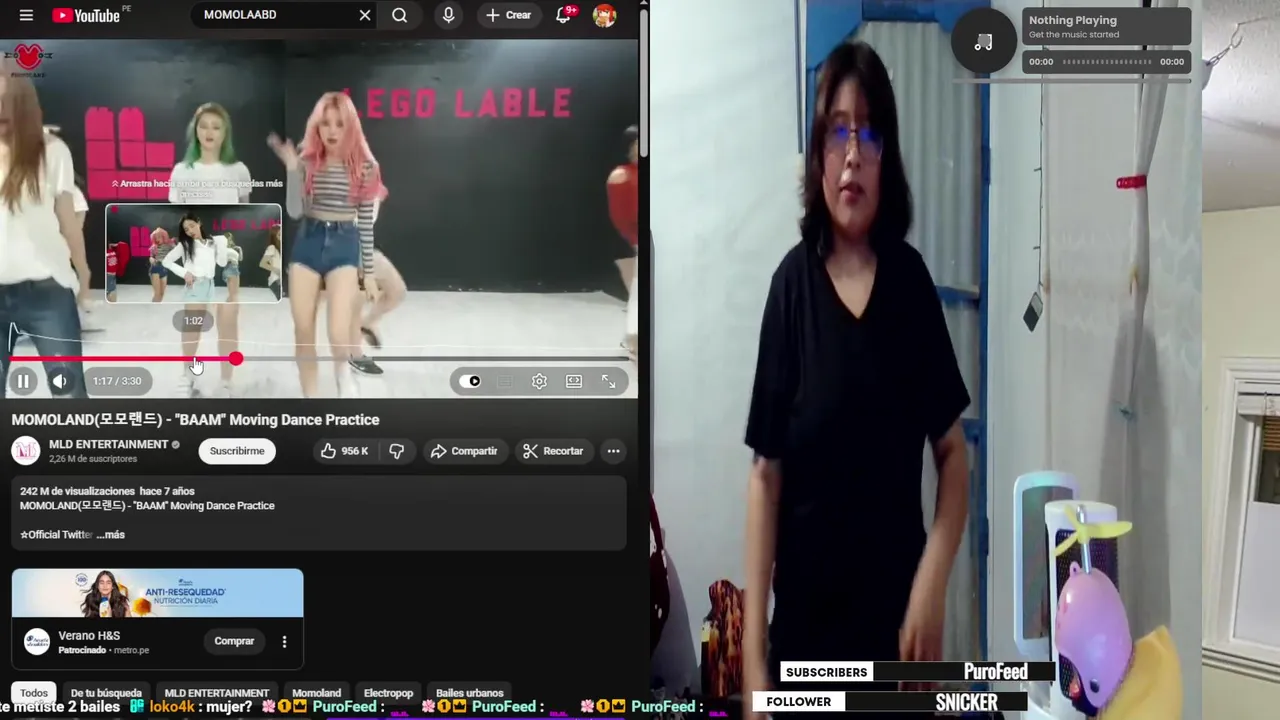Open the Crear create menu
The image size is (1280, 720).
509,15
